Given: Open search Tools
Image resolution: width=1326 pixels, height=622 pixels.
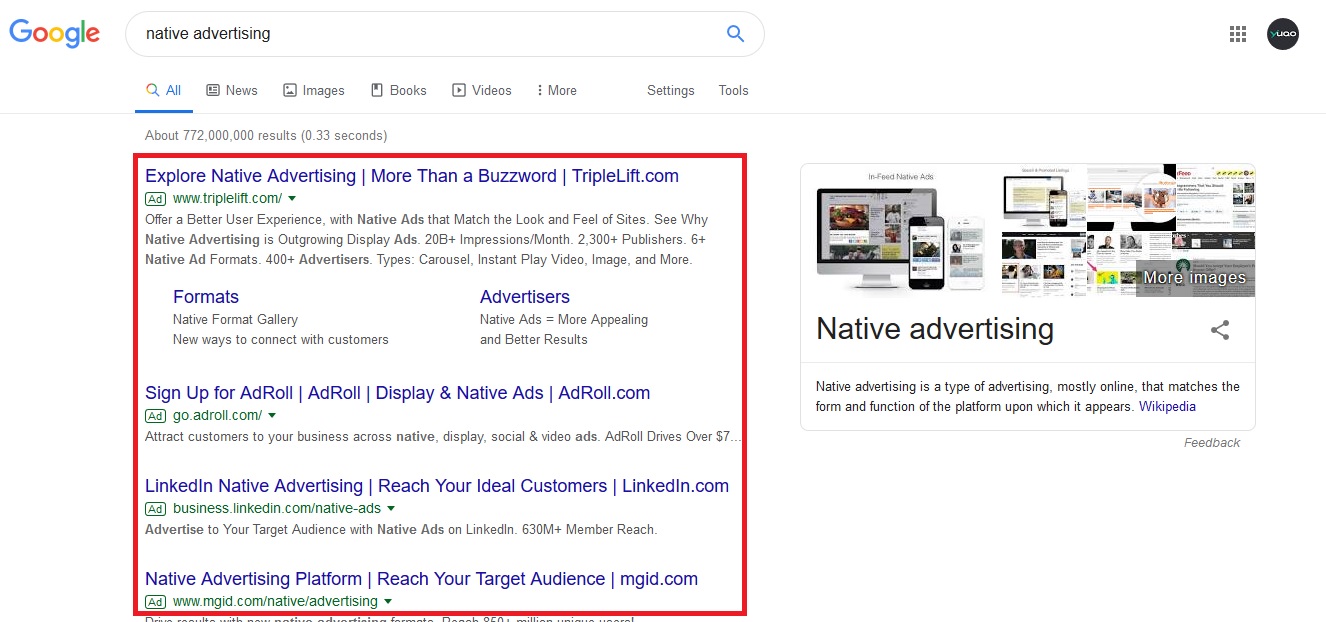Looking at the screenshot, I should pyautogui.click(x=733, y=90).
